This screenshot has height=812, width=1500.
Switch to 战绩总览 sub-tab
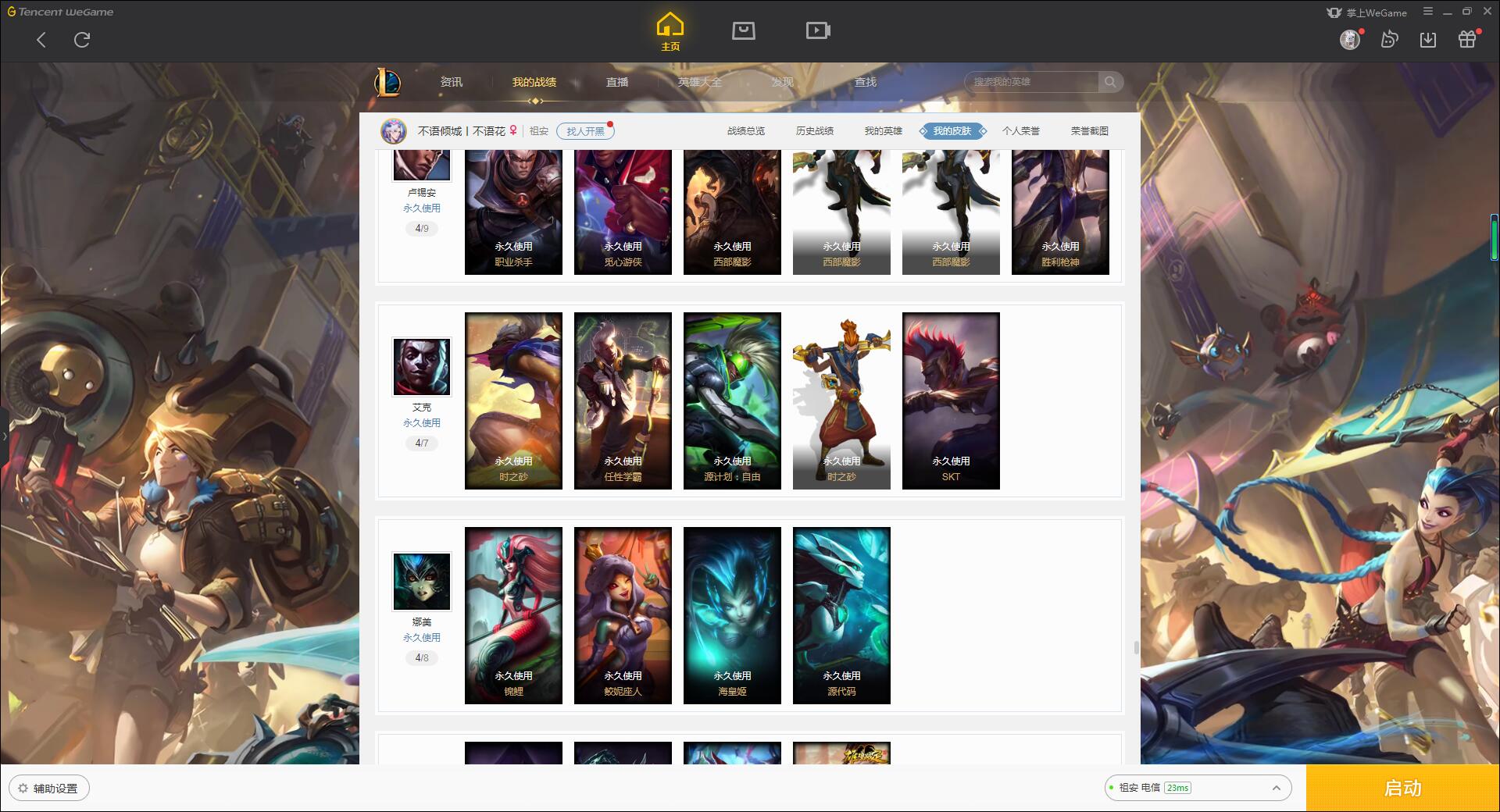click(746, 131)
